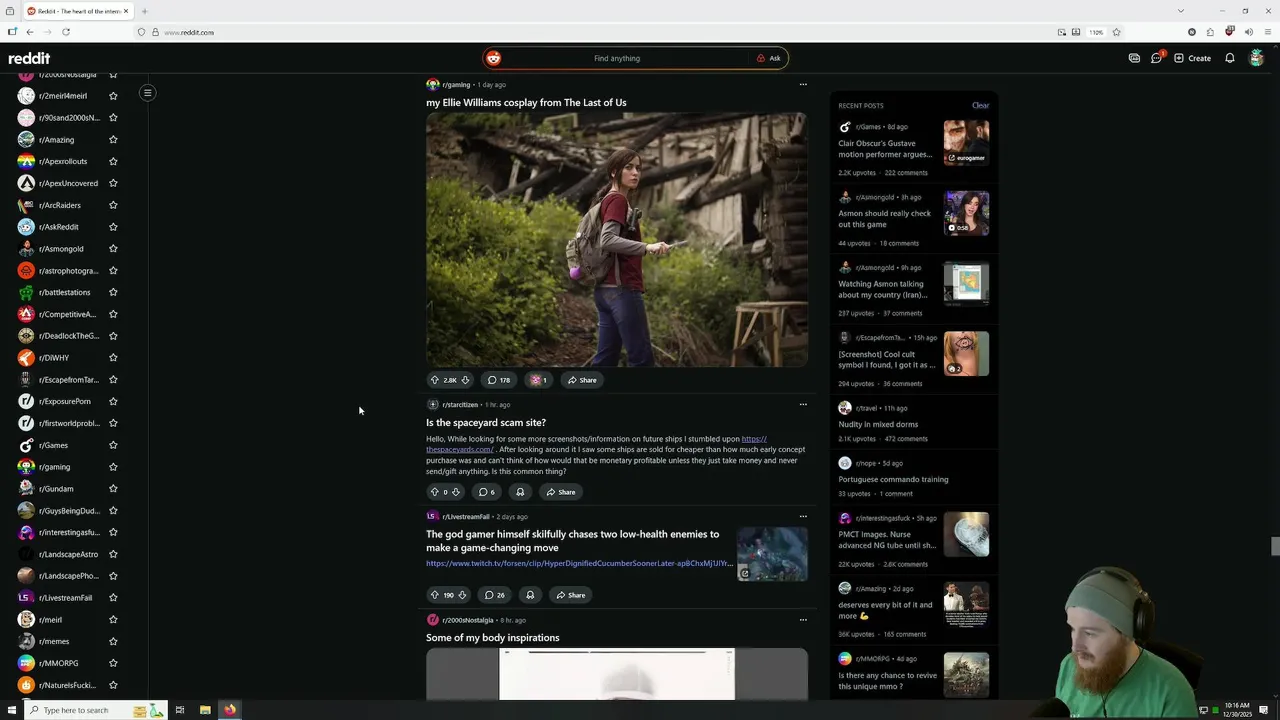The width and height of the screenshot is (1280, 720).
Task: Favorite r/MMORPG with its star
Action: click(x=113, y=663)
